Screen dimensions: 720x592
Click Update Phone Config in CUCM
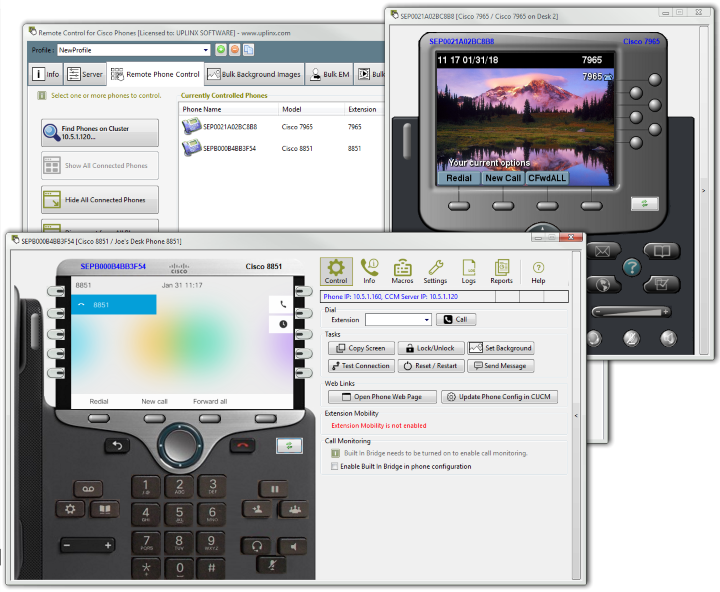pyautogui.click(x=500, y=397)
